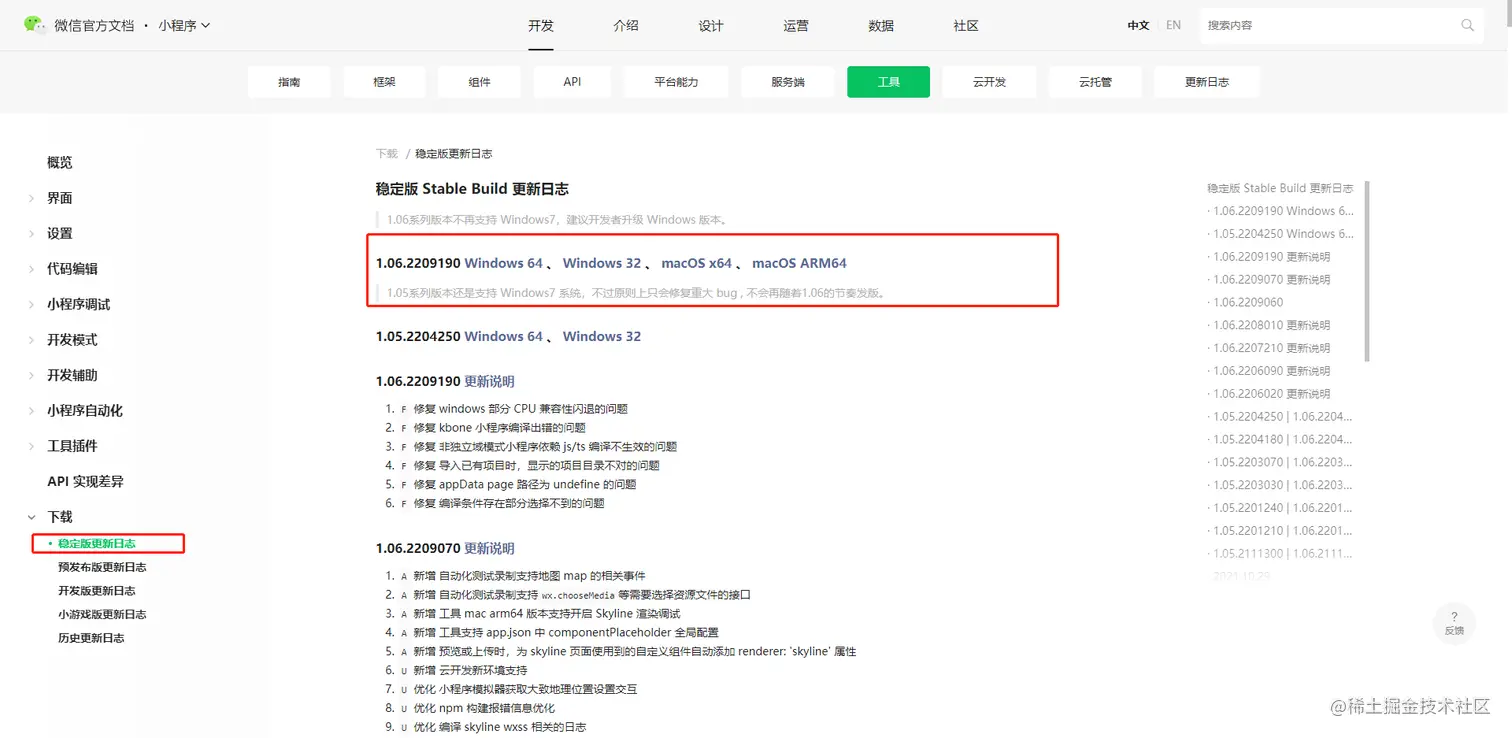Open the 更新日志 sub-navigation button
Screen dimensions: 1512x738
click(x=1207, y=82)
